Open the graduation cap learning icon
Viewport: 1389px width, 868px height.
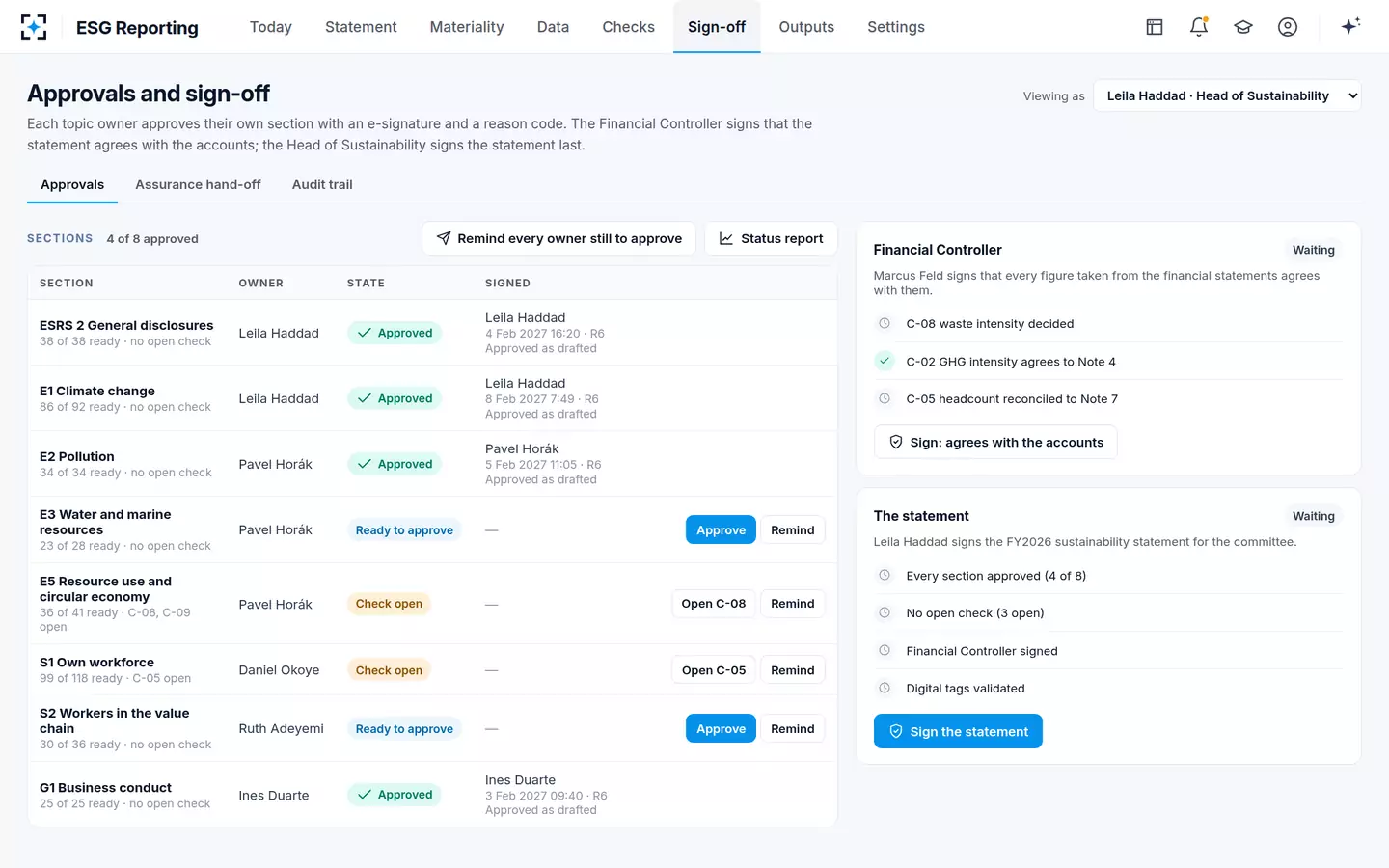1243,27
